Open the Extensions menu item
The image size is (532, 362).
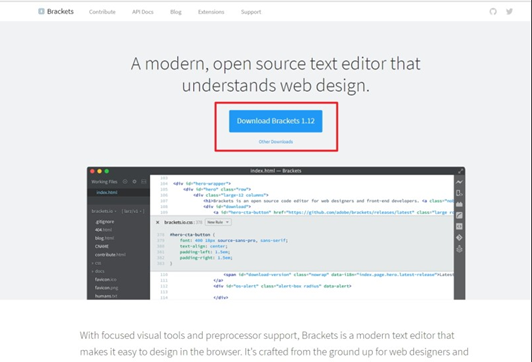click(211, 12)
